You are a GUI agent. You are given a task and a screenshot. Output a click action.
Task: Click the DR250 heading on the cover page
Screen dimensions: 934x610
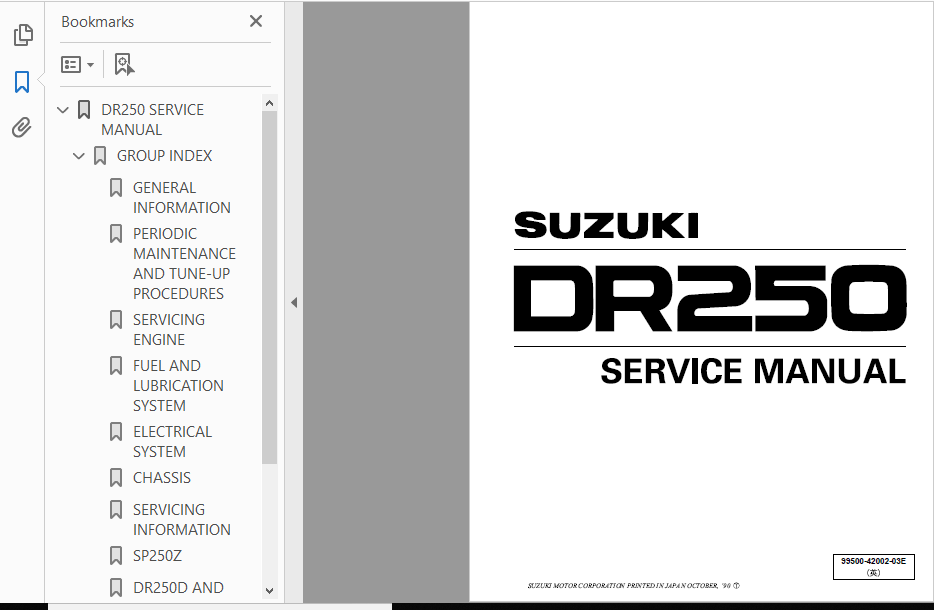click(x=710, y=298)
